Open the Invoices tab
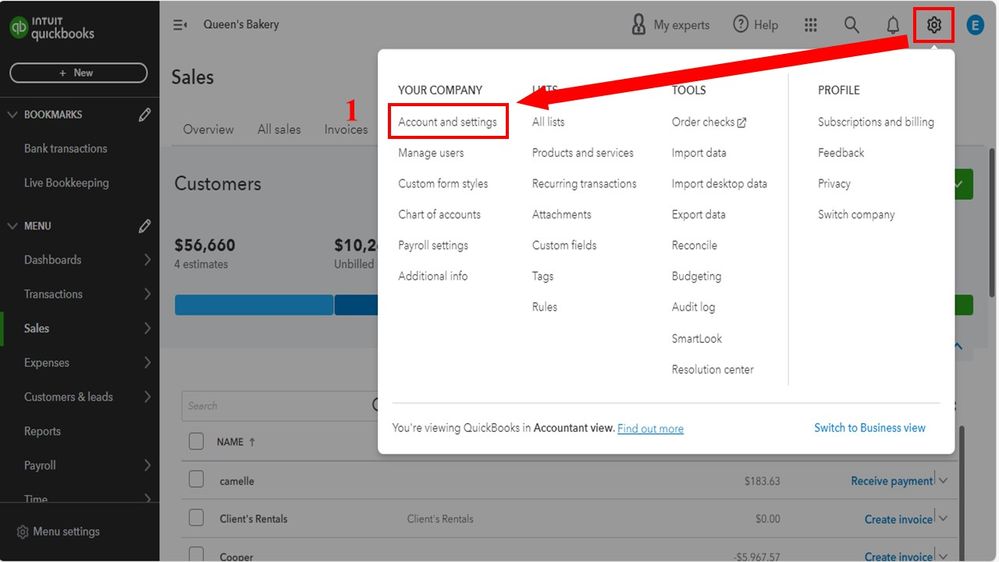 346,129
